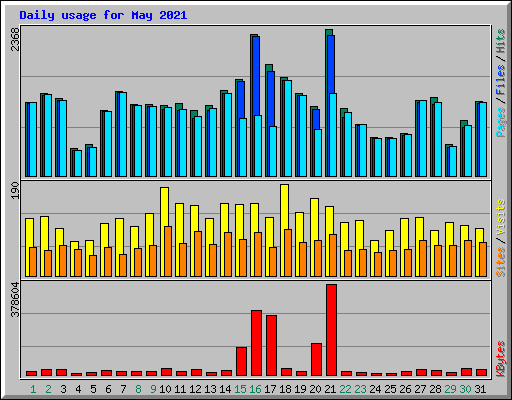Image resolution: width=512 pixels, height=400 pixels.
Task: Click the red KBytes bar for day 15
Action: 241,362
